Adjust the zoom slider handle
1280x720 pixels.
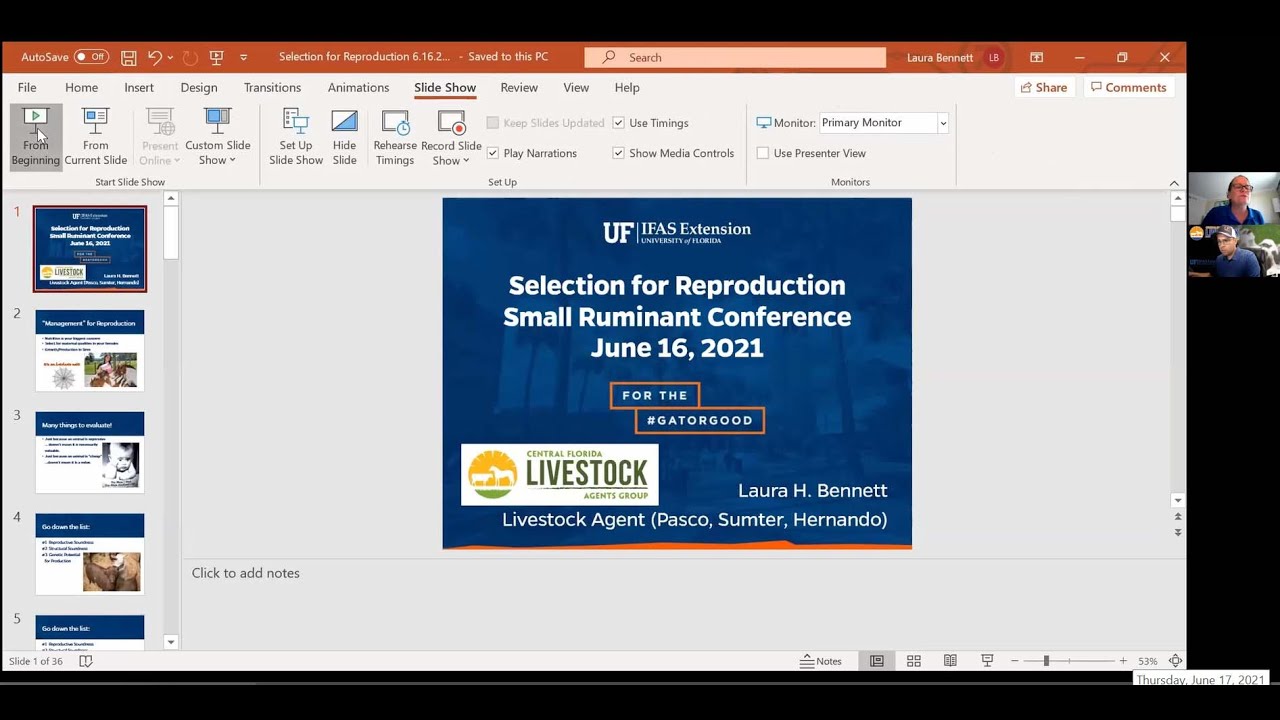(x=1046, y=661)
